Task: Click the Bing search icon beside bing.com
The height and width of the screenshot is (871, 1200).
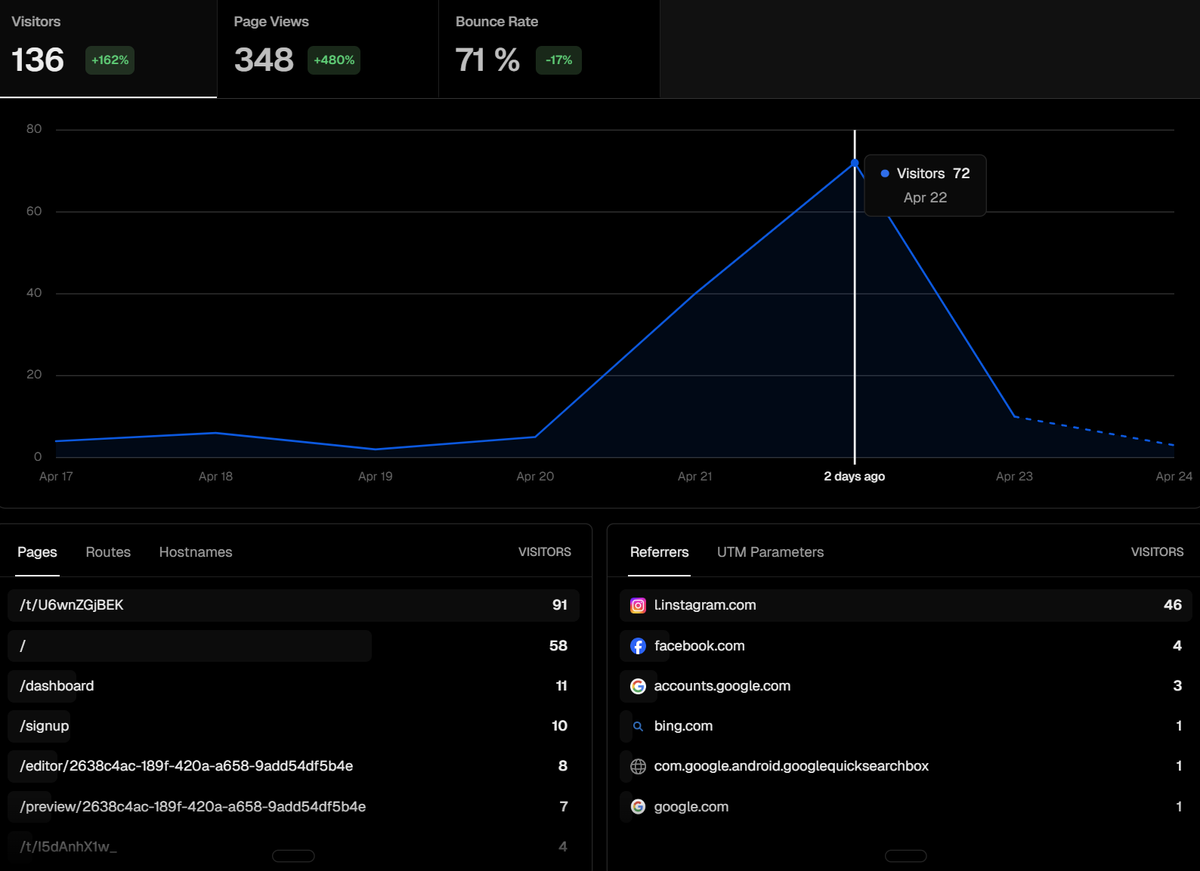Action: click(x=638, y=726)
